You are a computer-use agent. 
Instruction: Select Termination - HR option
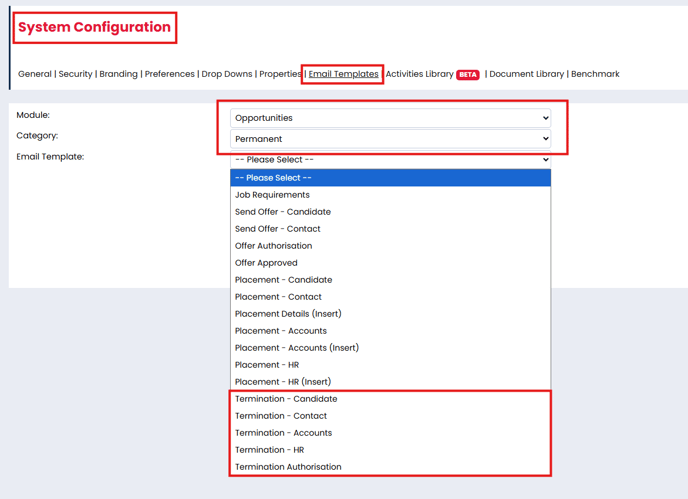click(x=269, y=450)
